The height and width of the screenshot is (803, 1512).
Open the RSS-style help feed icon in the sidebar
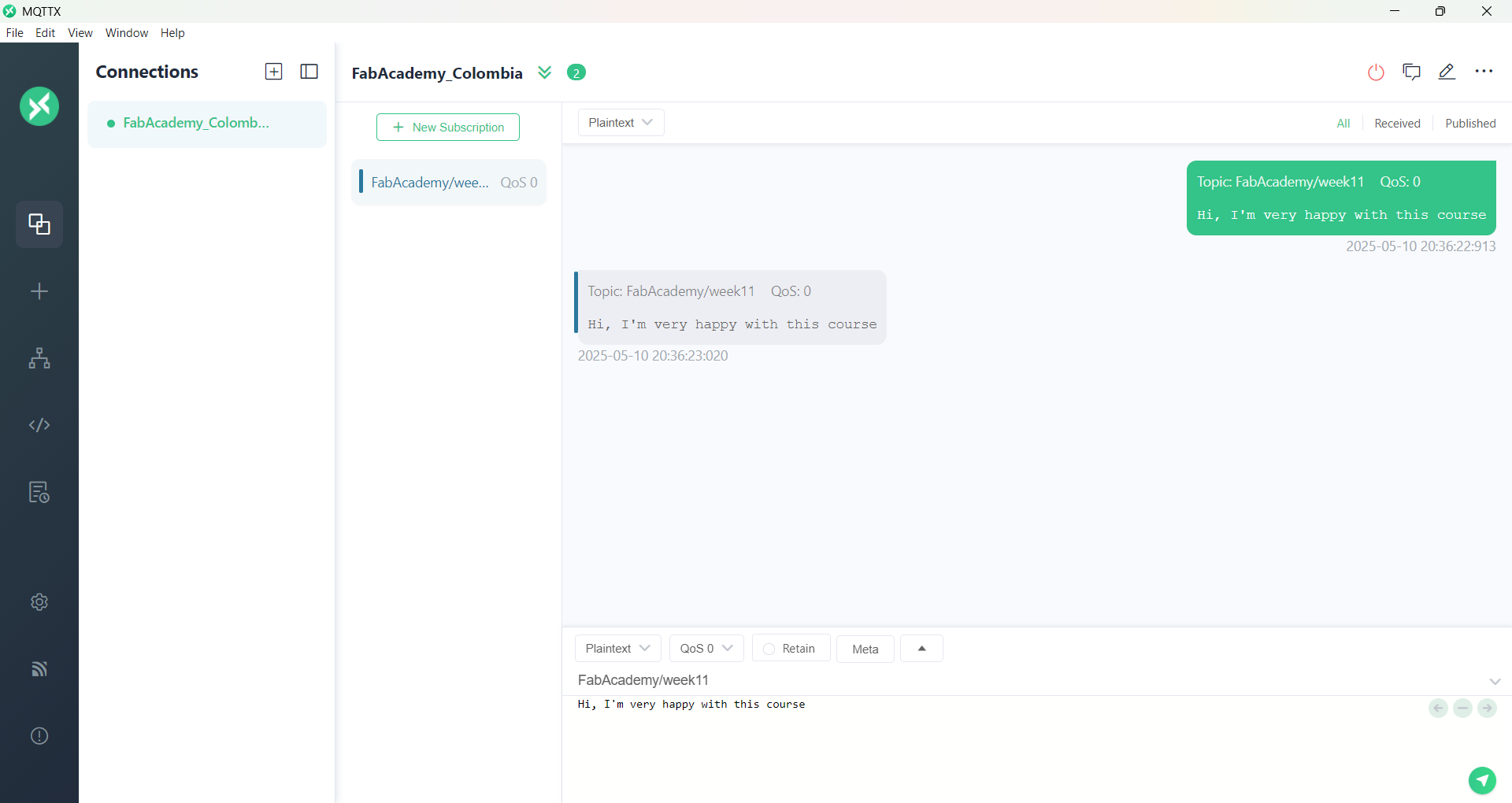click(39, 669)
